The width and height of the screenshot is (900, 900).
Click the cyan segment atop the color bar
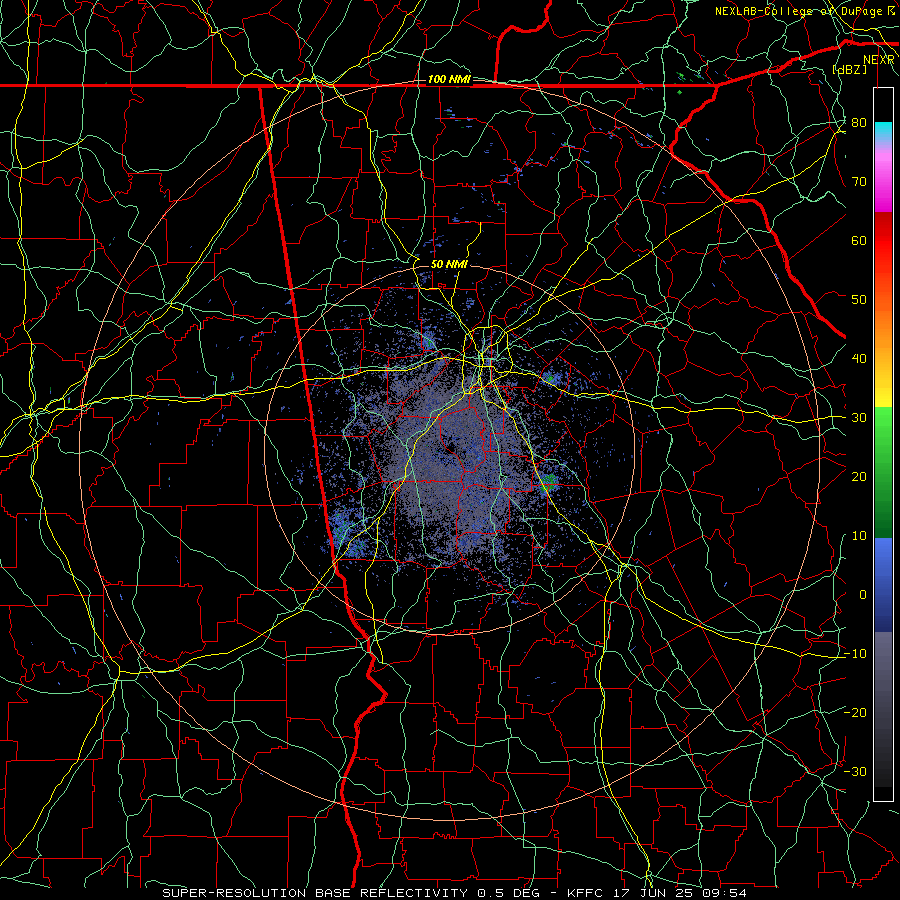point(883,131)
